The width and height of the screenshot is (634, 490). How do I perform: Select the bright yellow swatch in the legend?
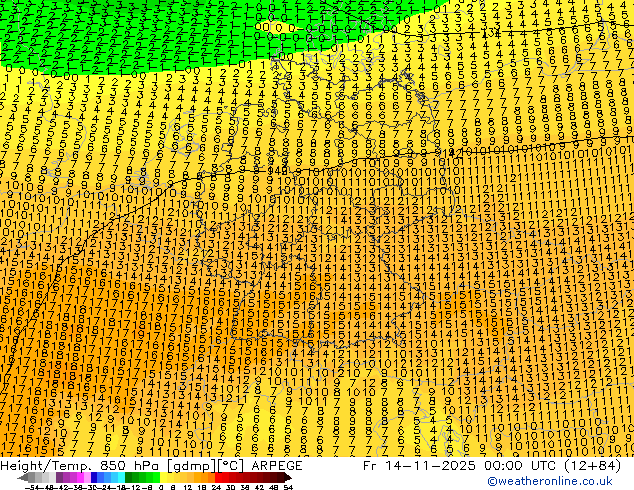tap(163, 478)
